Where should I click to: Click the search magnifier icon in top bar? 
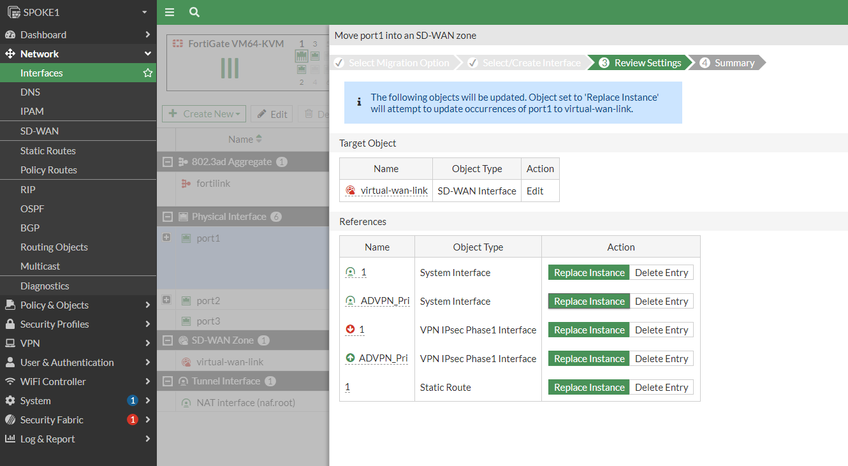point(194,12)
